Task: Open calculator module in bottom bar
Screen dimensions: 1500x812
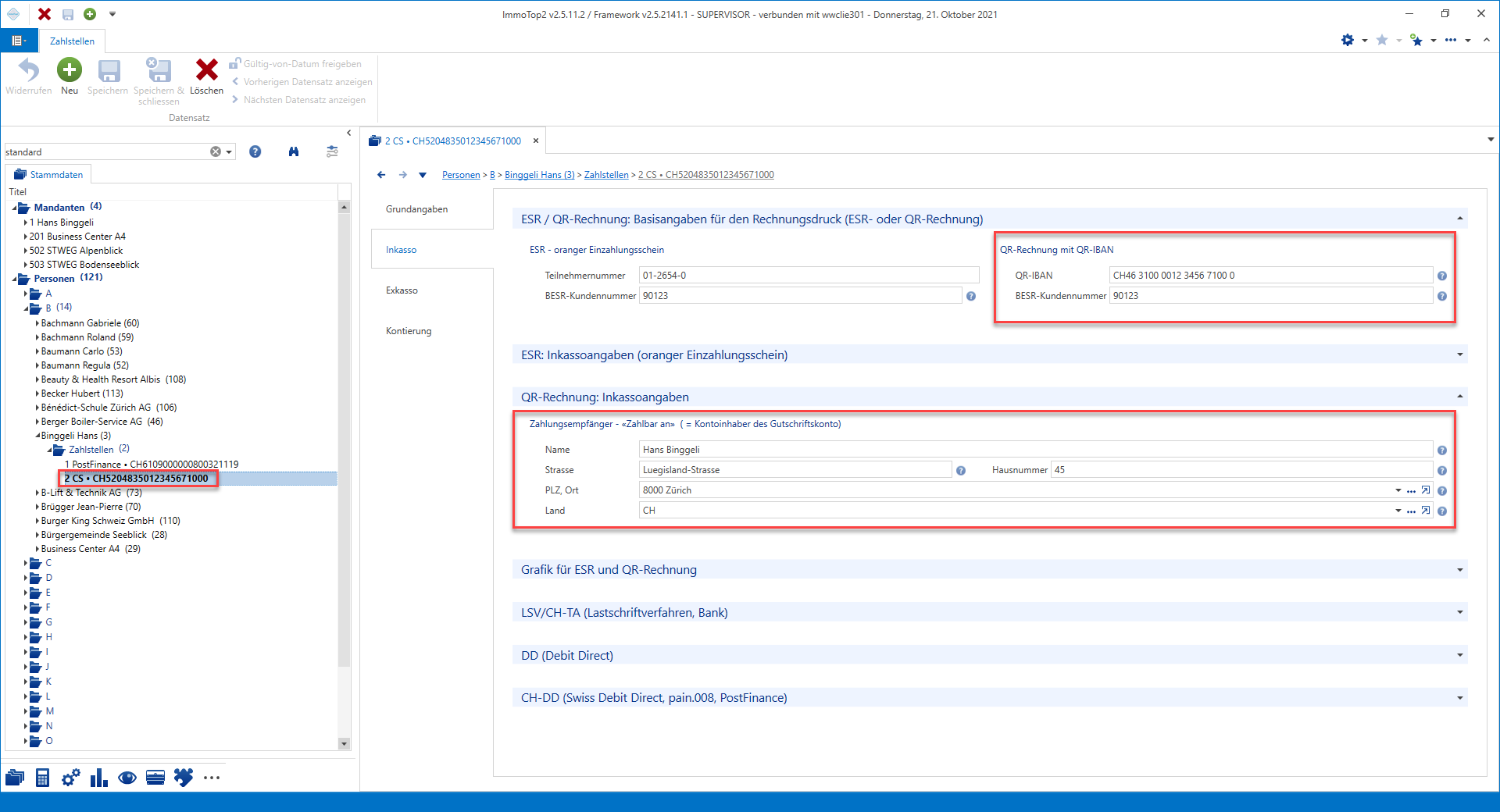Action: (43, 778)
